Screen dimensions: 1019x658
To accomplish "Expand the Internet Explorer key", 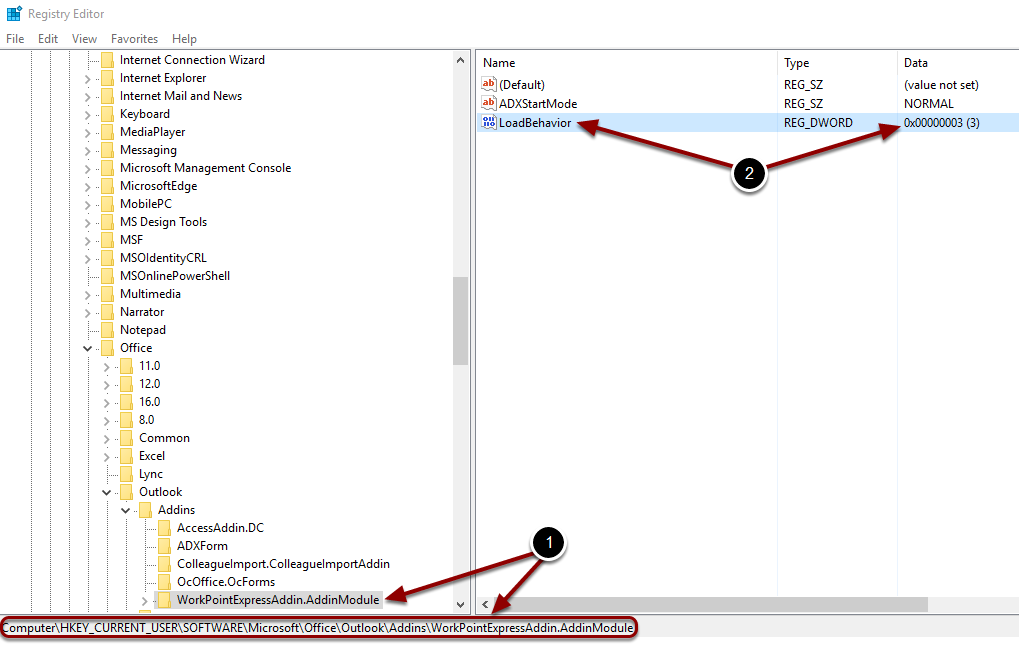I will (x=88, y=79).
